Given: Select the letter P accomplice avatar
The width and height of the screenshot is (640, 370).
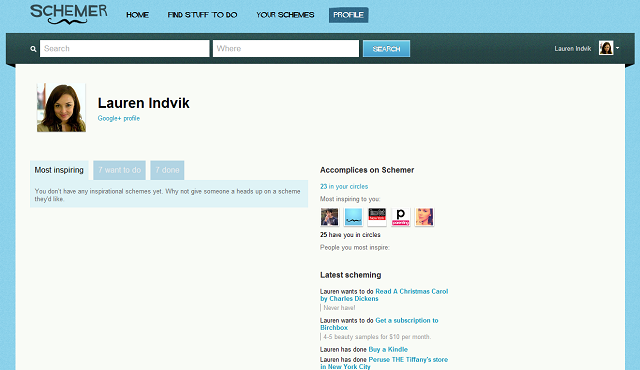Looking at the screenshot, I should 400,217.
